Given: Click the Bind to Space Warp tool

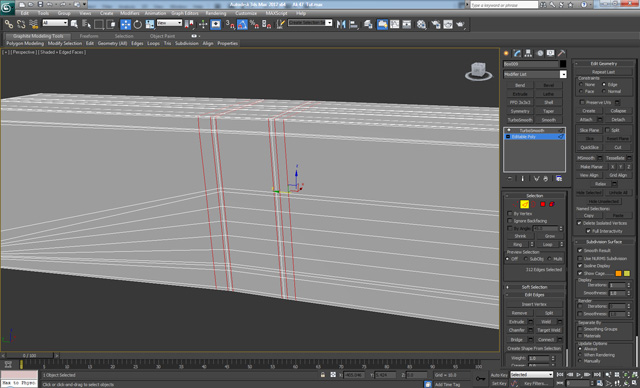Looking at the screenshot, I should pos(33,24).
